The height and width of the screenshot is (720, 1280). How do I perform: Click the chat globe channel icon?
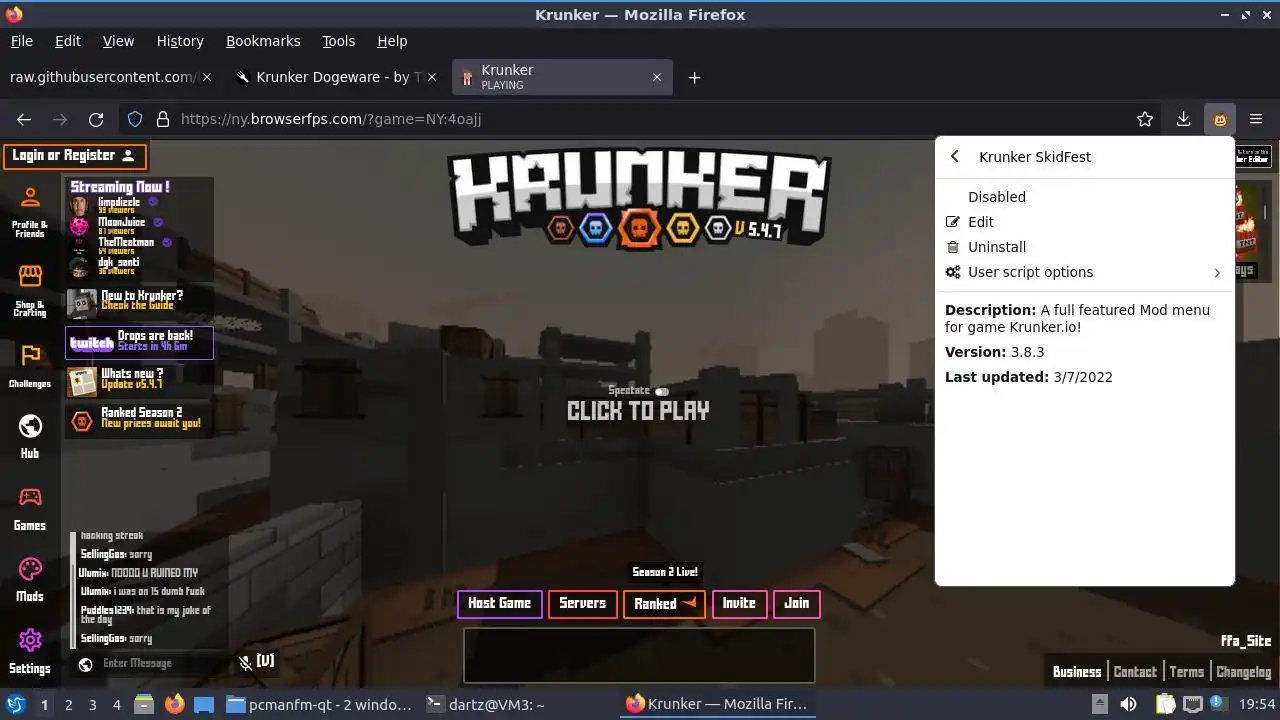tap(86, 663)
